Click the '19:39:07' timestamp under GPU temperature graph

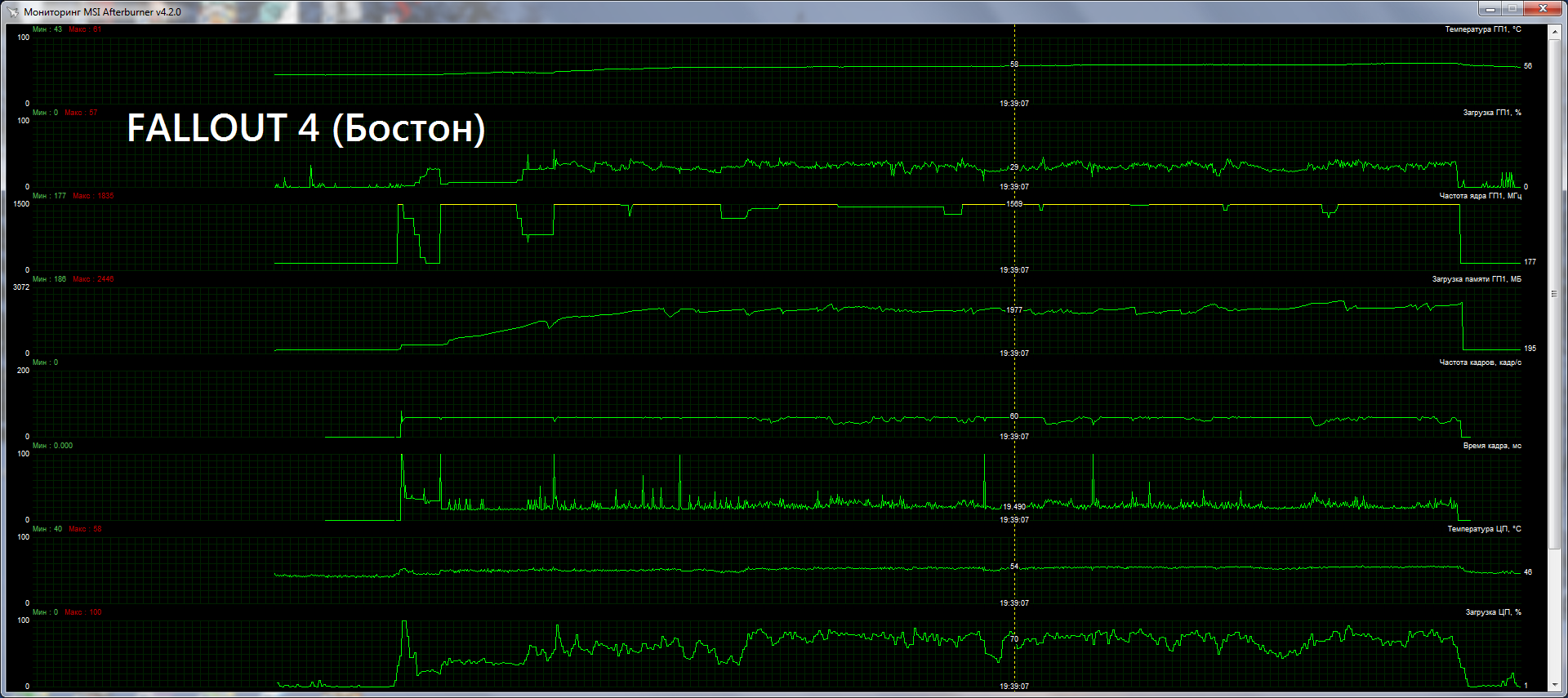click(x=1014, y=104)
